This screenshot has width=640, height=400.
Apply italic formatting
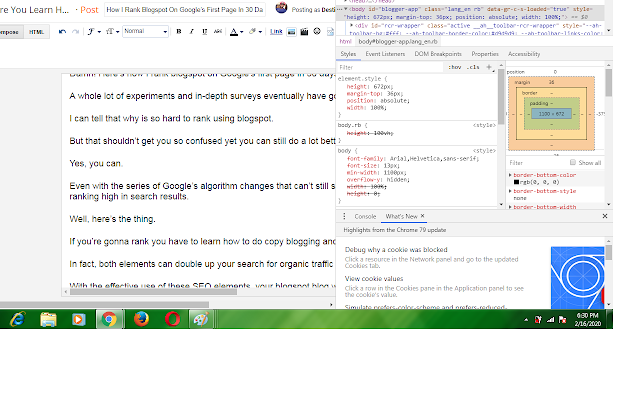(x=191, y=31)
